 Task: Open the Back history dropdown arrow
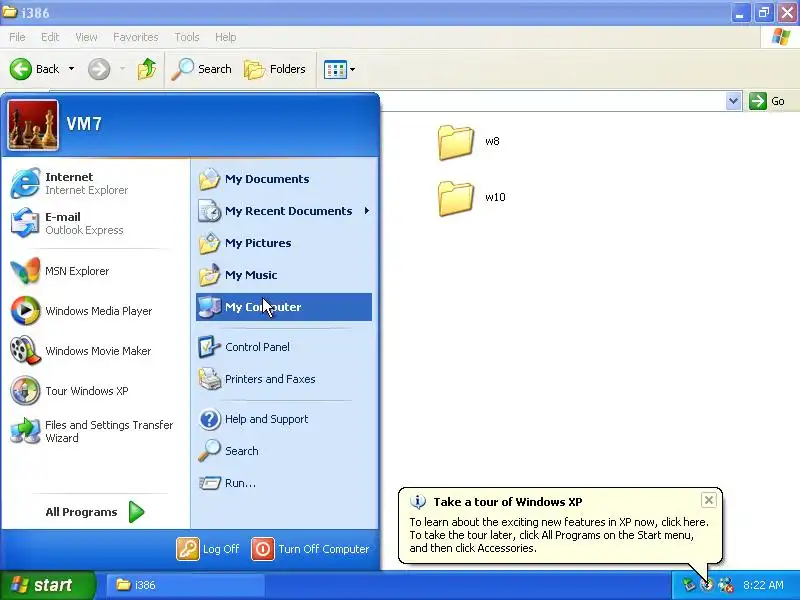(x=71, y=69)
